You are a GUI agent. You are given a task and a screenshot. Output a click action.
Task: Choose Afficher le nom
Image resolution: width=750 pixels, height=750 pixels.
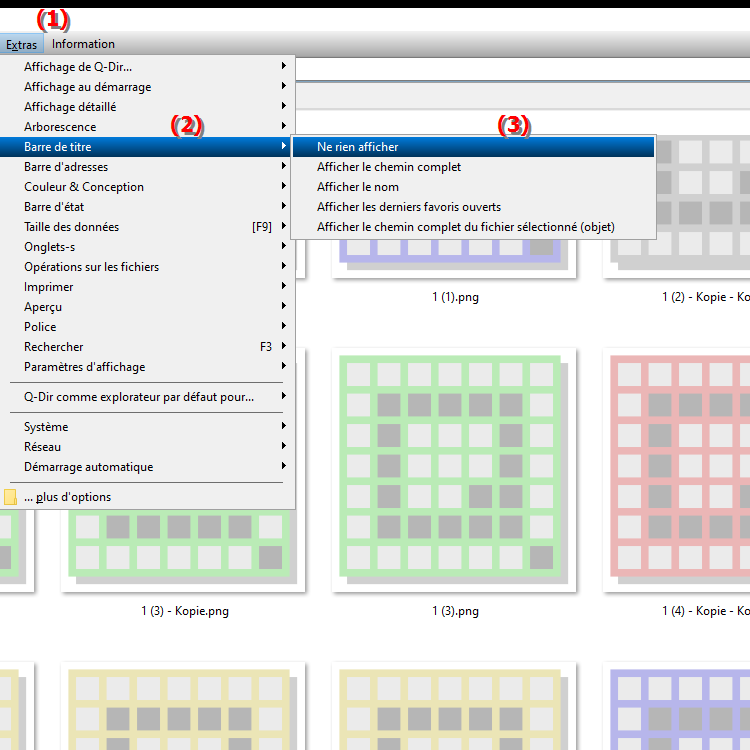pyautogui.click(x=473, y=187)
